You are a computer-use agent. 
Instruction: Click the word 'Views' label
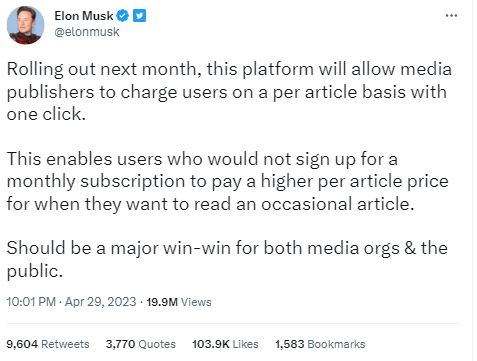point(196,302)
